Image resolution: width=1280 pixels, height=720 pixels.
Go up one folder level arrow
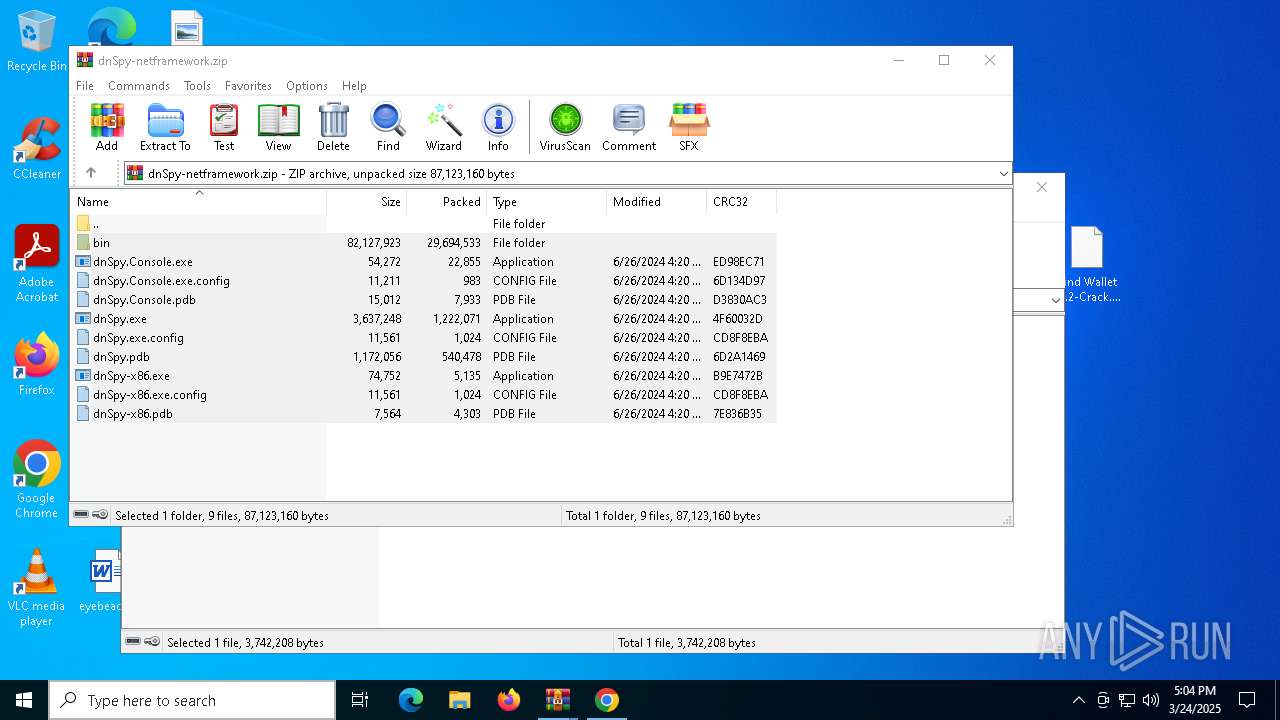91,173
